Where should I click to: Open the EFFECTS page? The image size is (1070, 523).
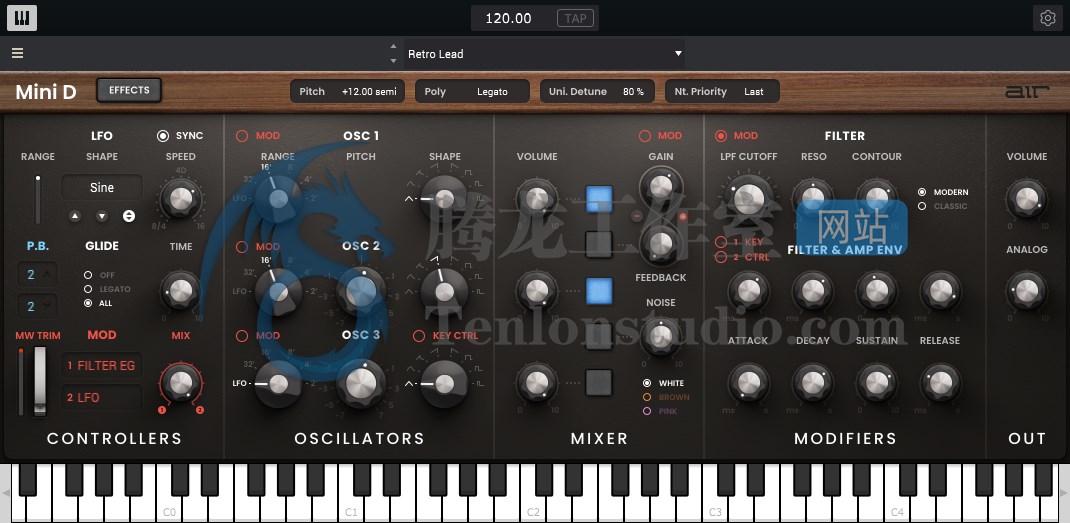coord(129,90)
